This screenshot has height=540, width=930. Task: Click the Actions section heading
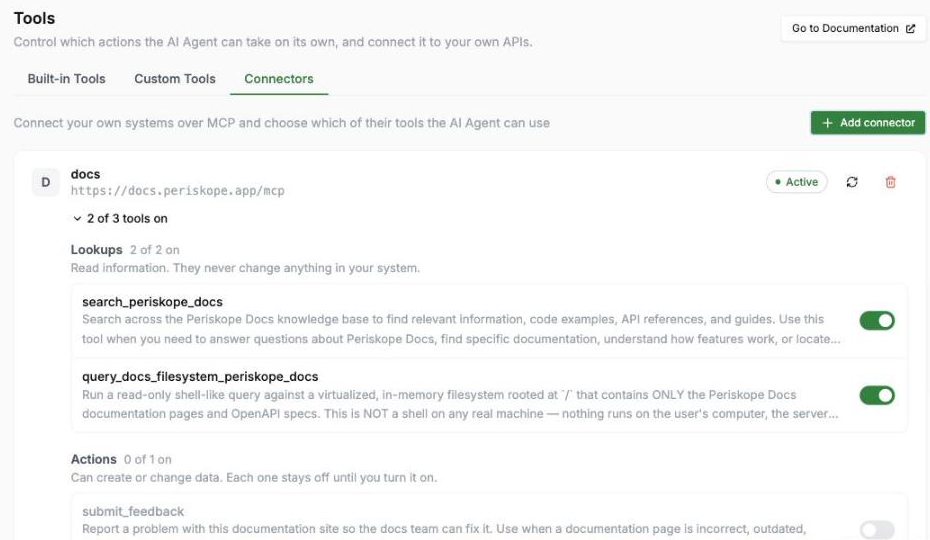[x=93, y=459]
